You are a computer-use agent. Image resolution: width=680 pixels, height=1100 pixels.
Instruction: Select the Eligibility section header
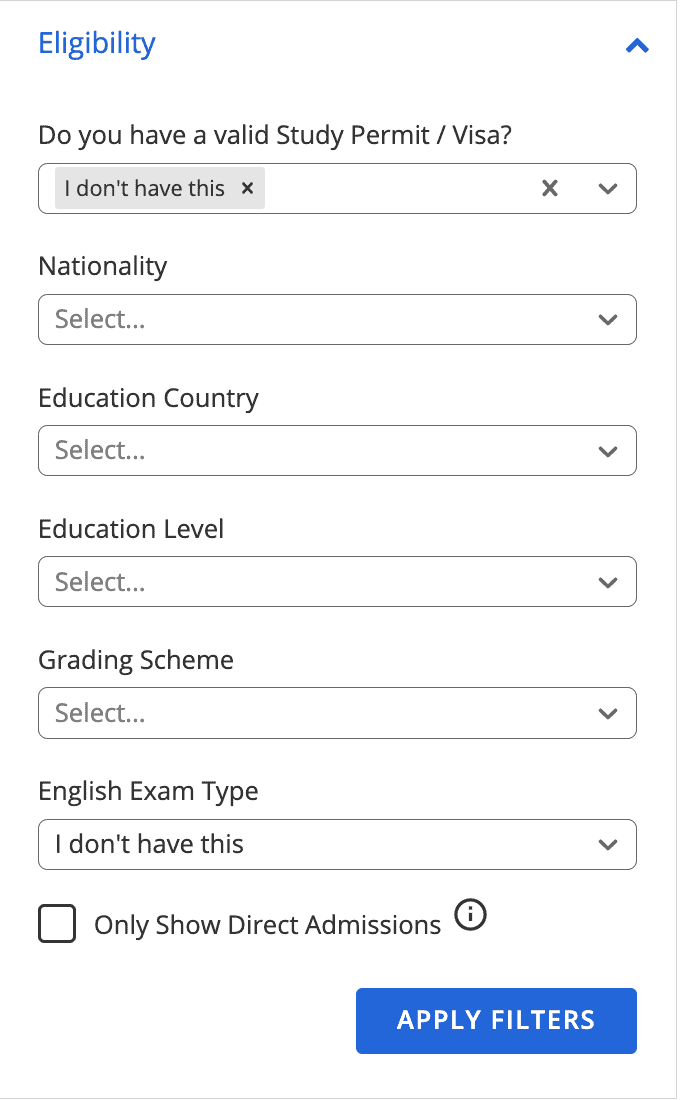pos(96,43)
